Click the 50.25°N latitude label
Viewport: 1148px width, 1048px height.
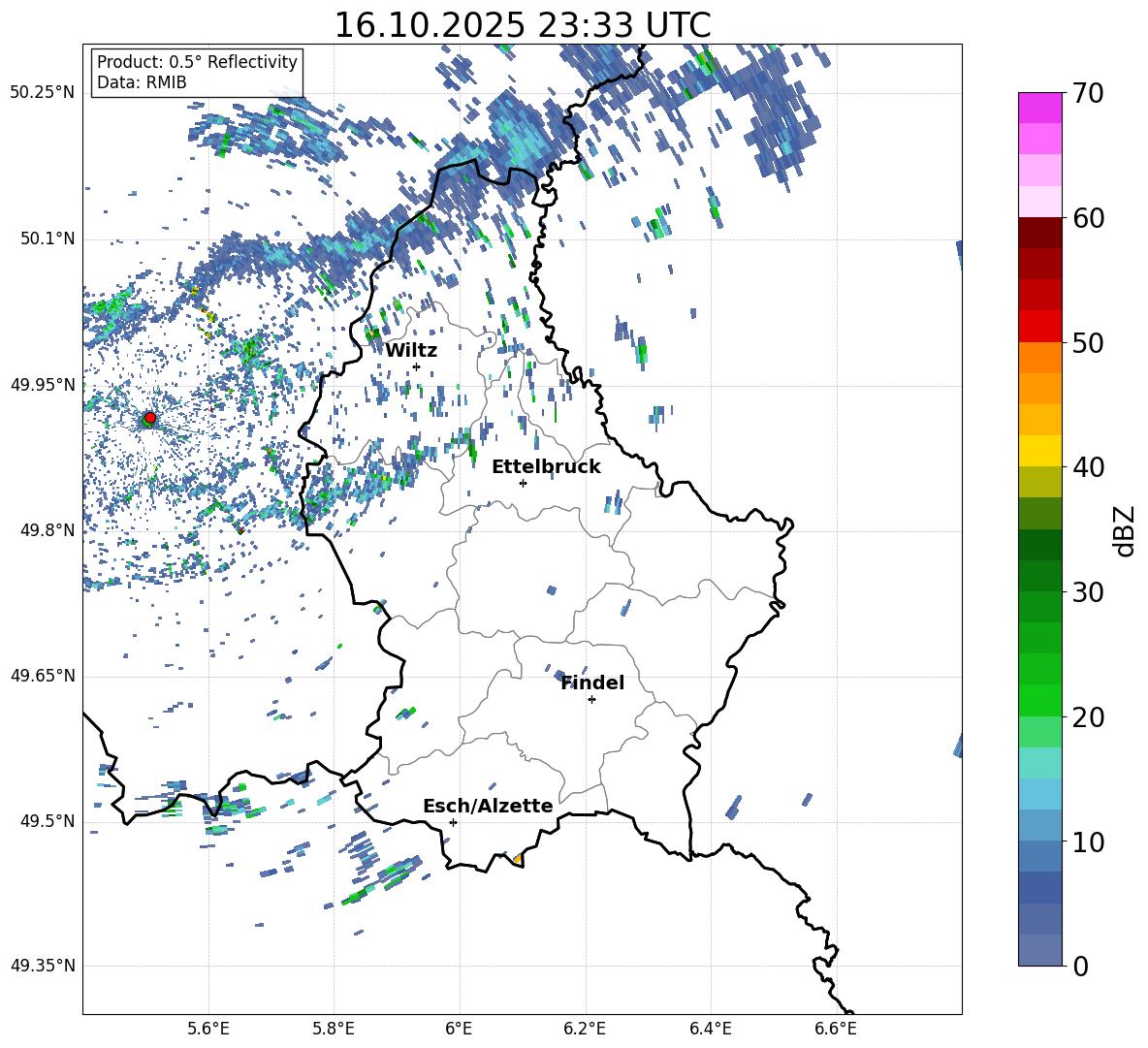pyautogui.click(x=43, y=92)
